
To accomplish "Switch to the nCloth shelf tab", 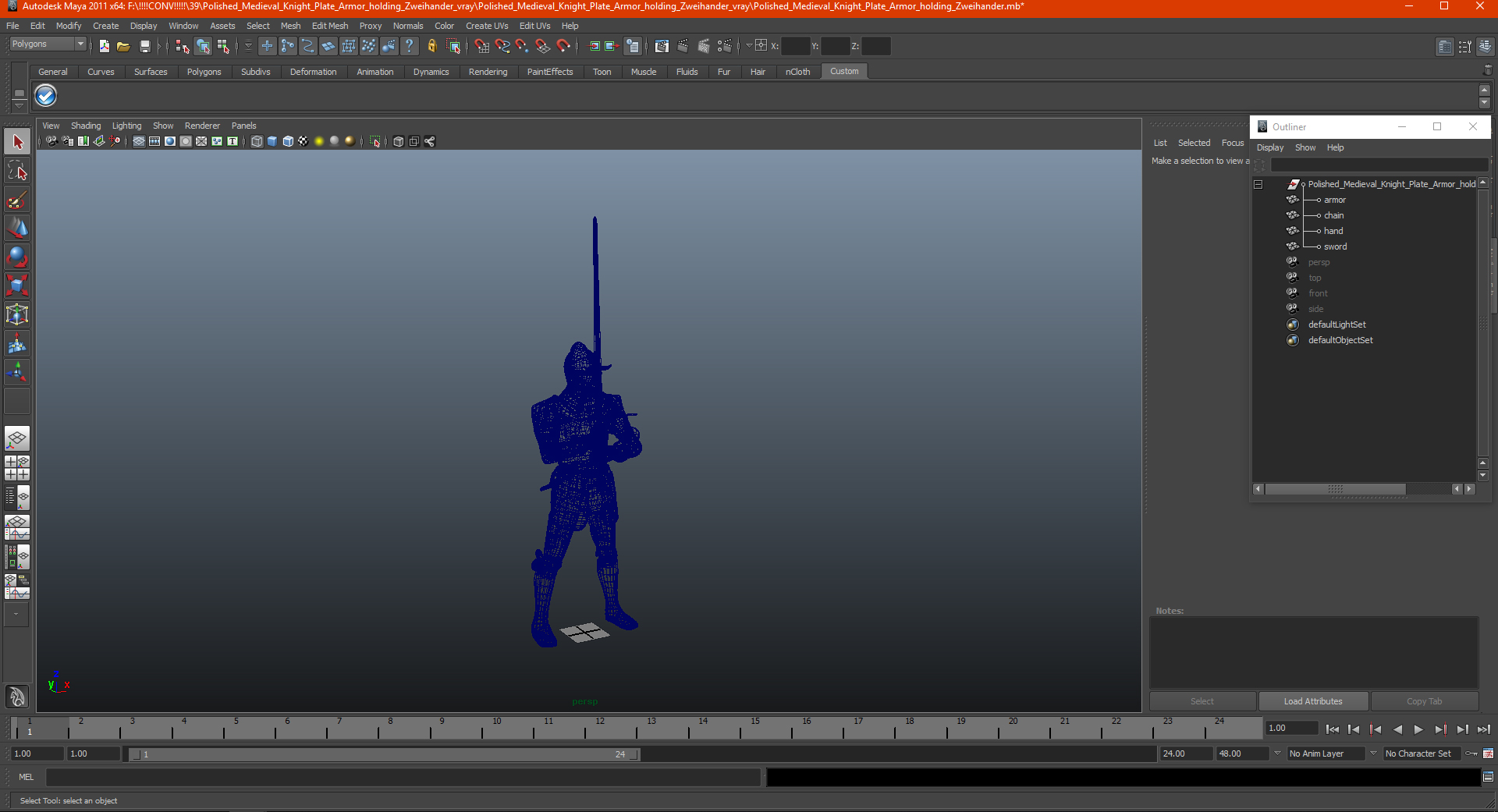I will (x=797, y=72).
